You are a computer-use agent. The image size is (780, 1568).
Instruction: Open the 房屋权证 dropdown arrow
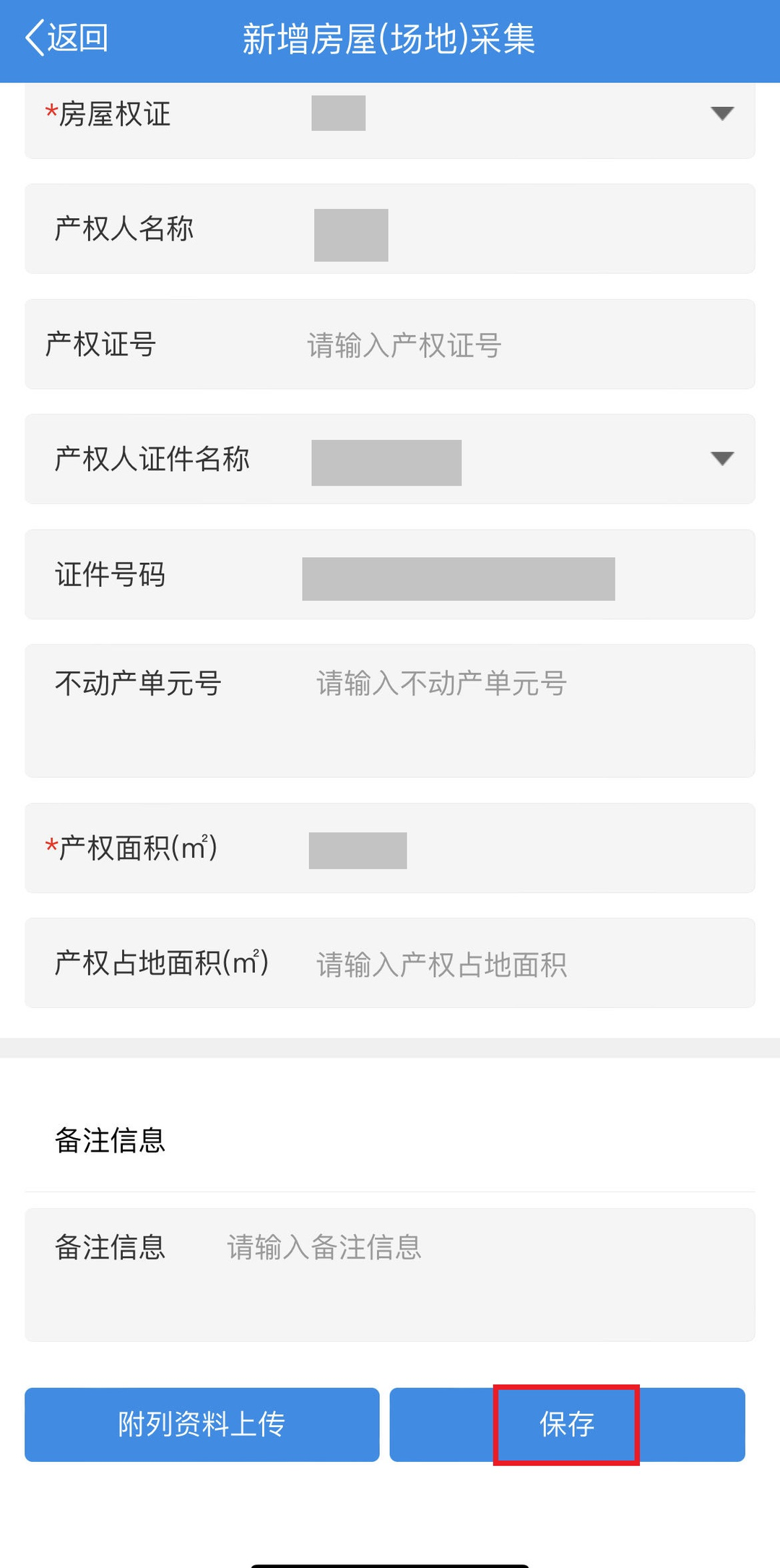tap(721, 113)
